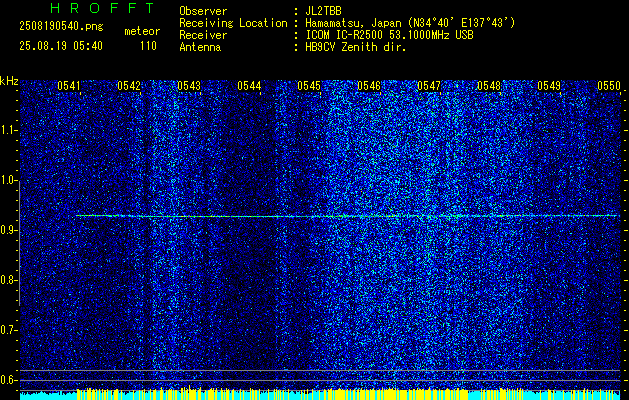Click the 0.7 kHz axis label

click(x=8, y=330)
